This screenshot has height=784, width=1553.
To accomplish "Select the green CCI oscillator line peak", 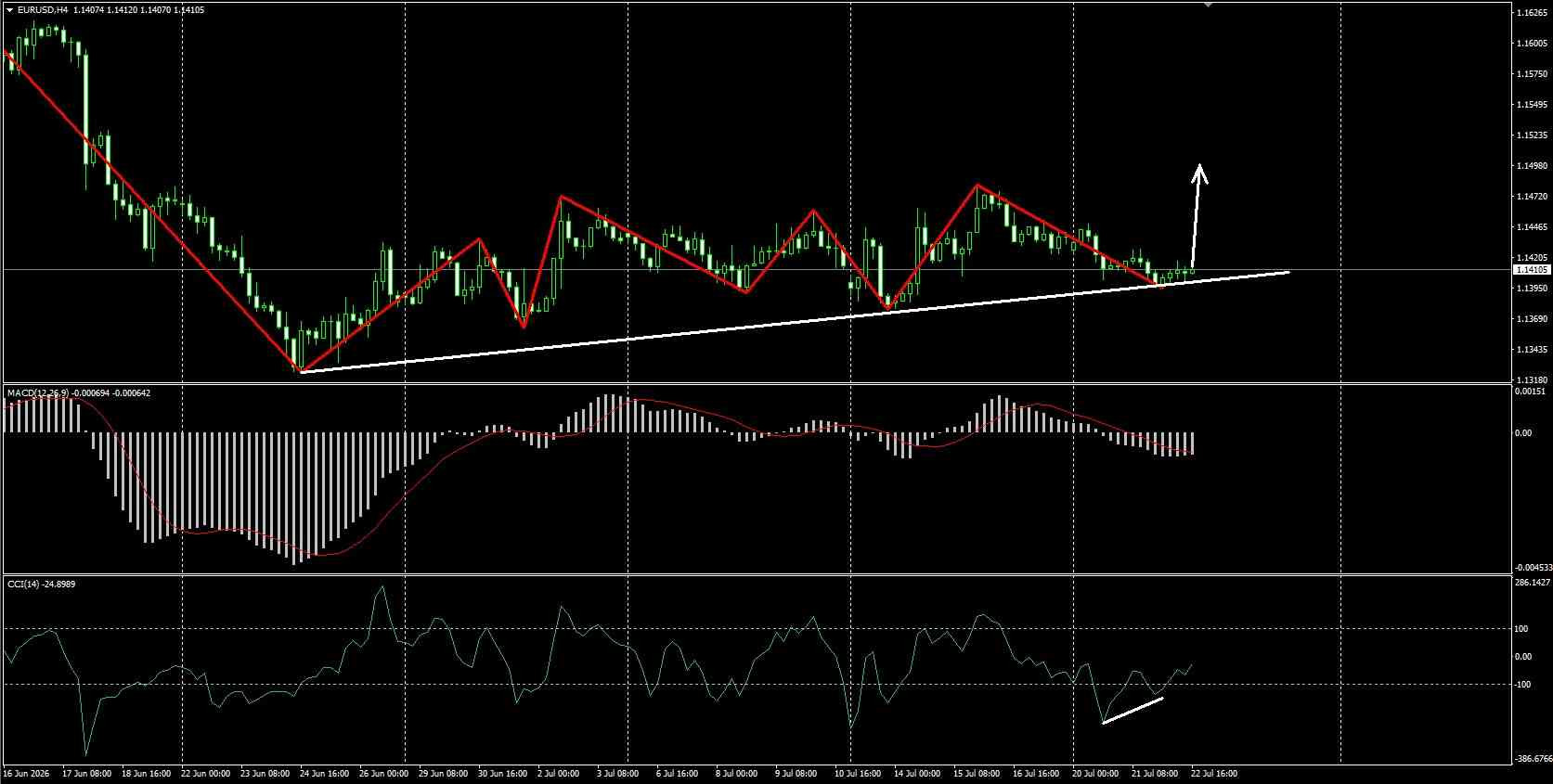I will pyautogui.click(x=381, y=588).
